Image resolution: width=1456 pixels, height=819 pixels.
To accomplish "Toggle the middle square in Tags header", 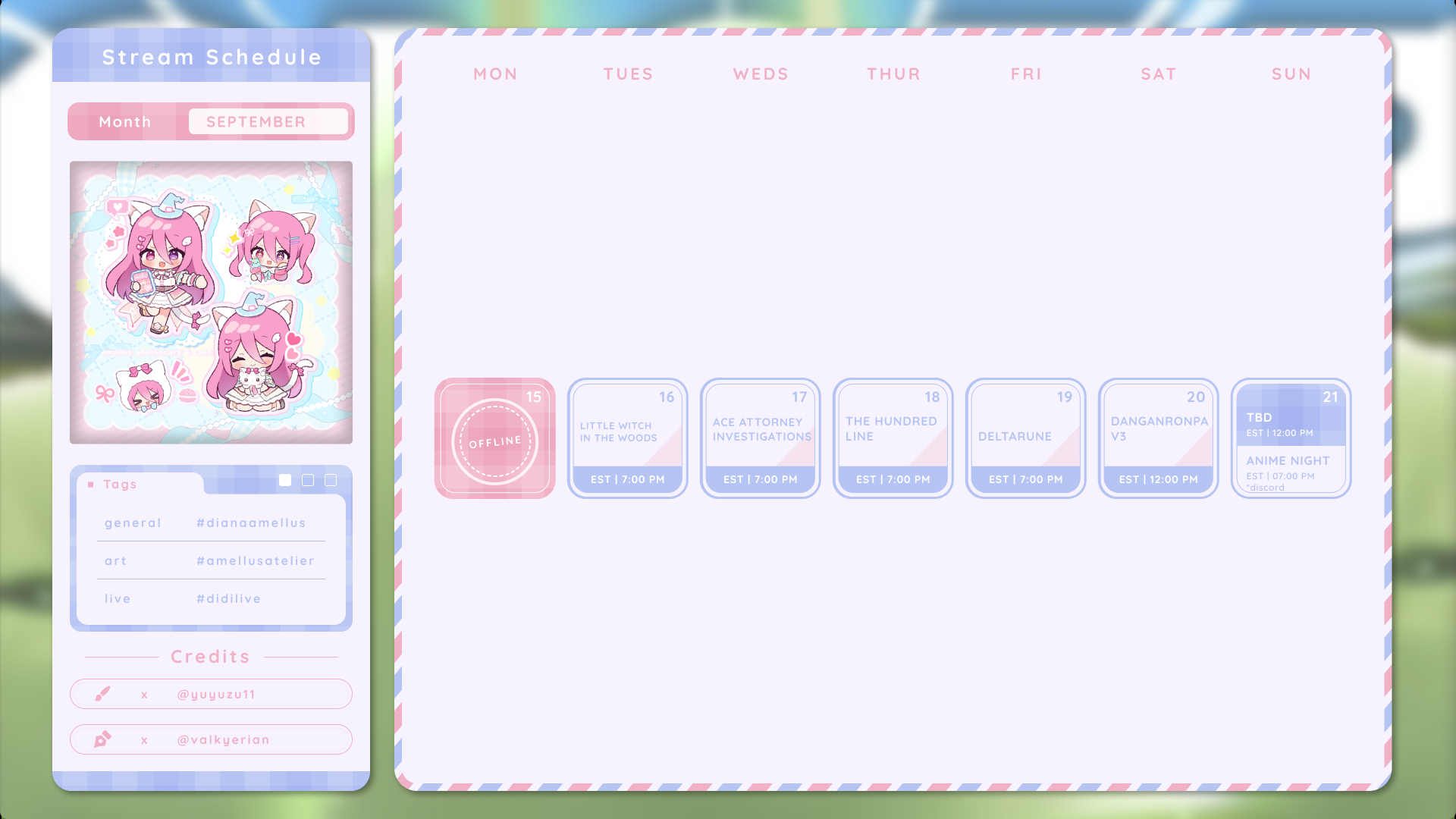I will (308, 480).
